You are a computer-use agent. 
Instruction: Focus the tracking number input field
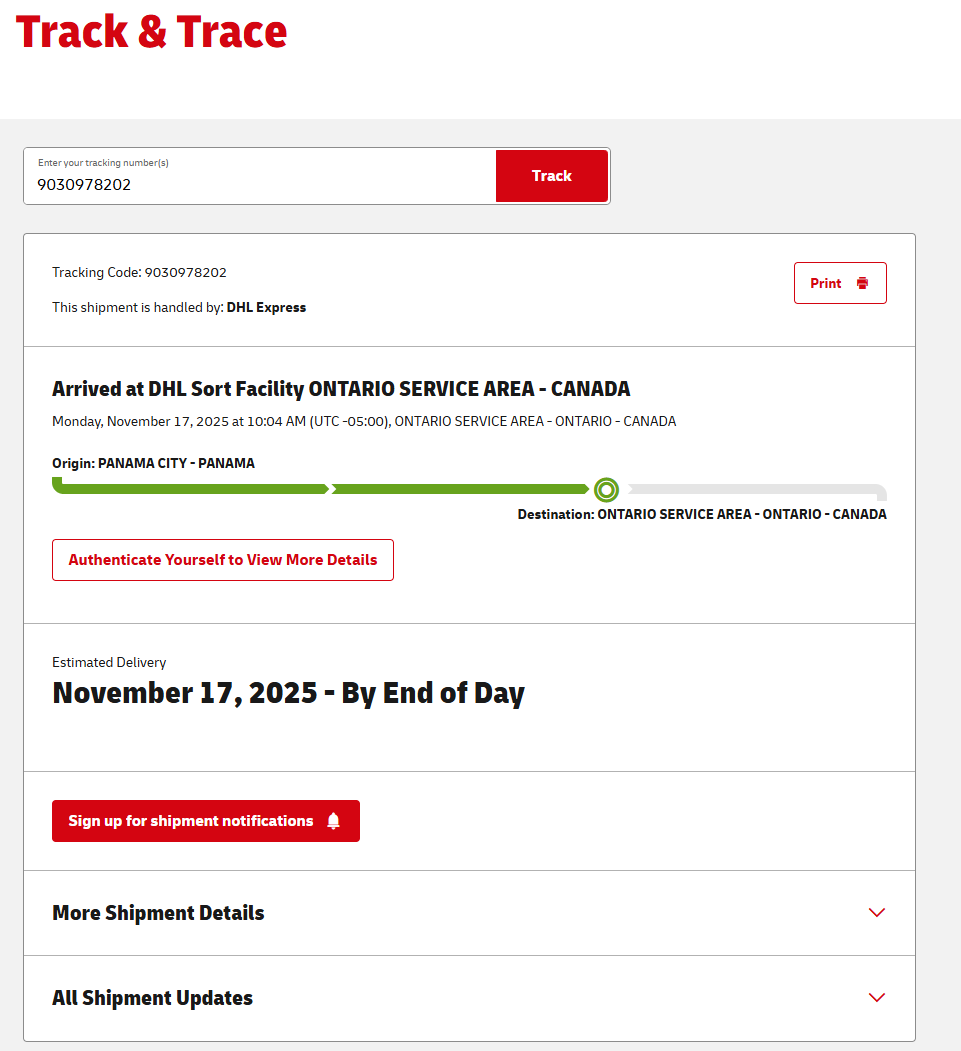pyautogui.click(x=260, y=184)
